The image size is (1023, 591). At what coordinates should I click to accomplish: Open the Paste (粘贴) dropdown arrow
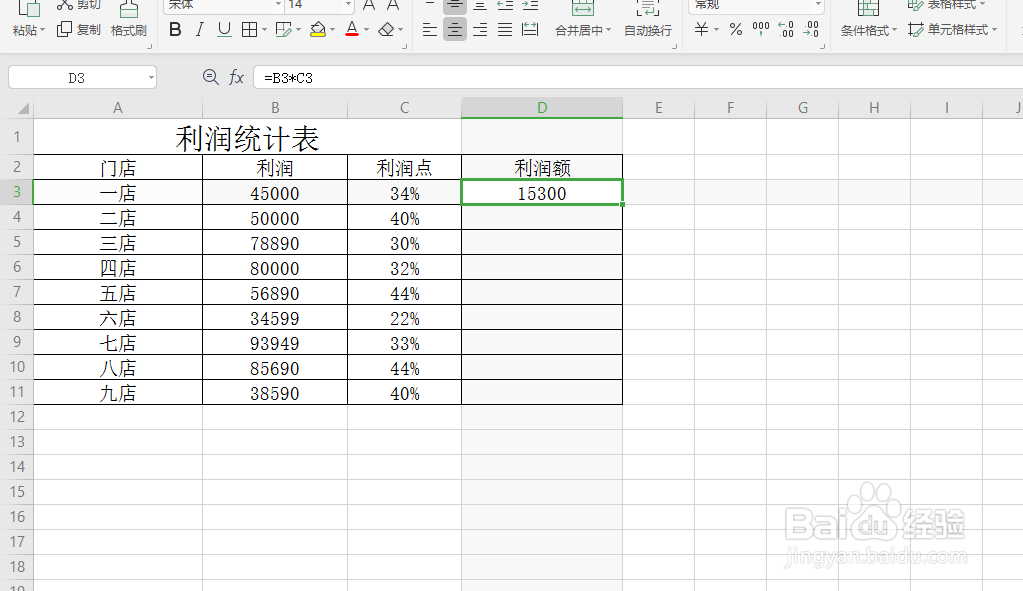tap(42, 30)
